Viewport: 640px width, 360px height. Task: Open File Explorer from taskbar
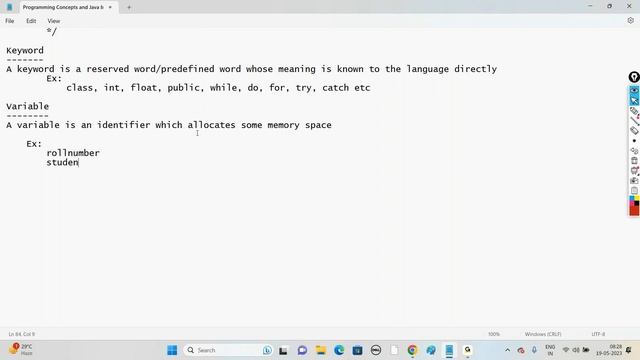[x=321, y=350]
